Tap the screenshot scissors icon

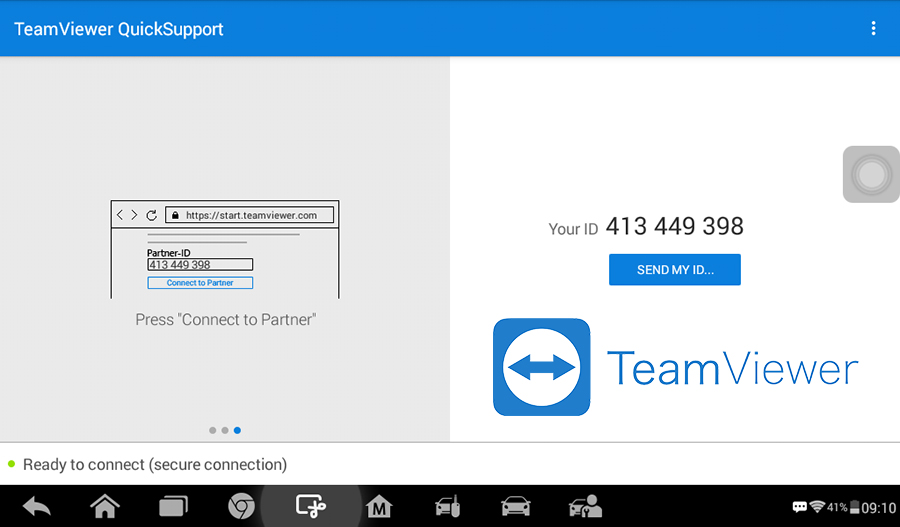(311, 507)
